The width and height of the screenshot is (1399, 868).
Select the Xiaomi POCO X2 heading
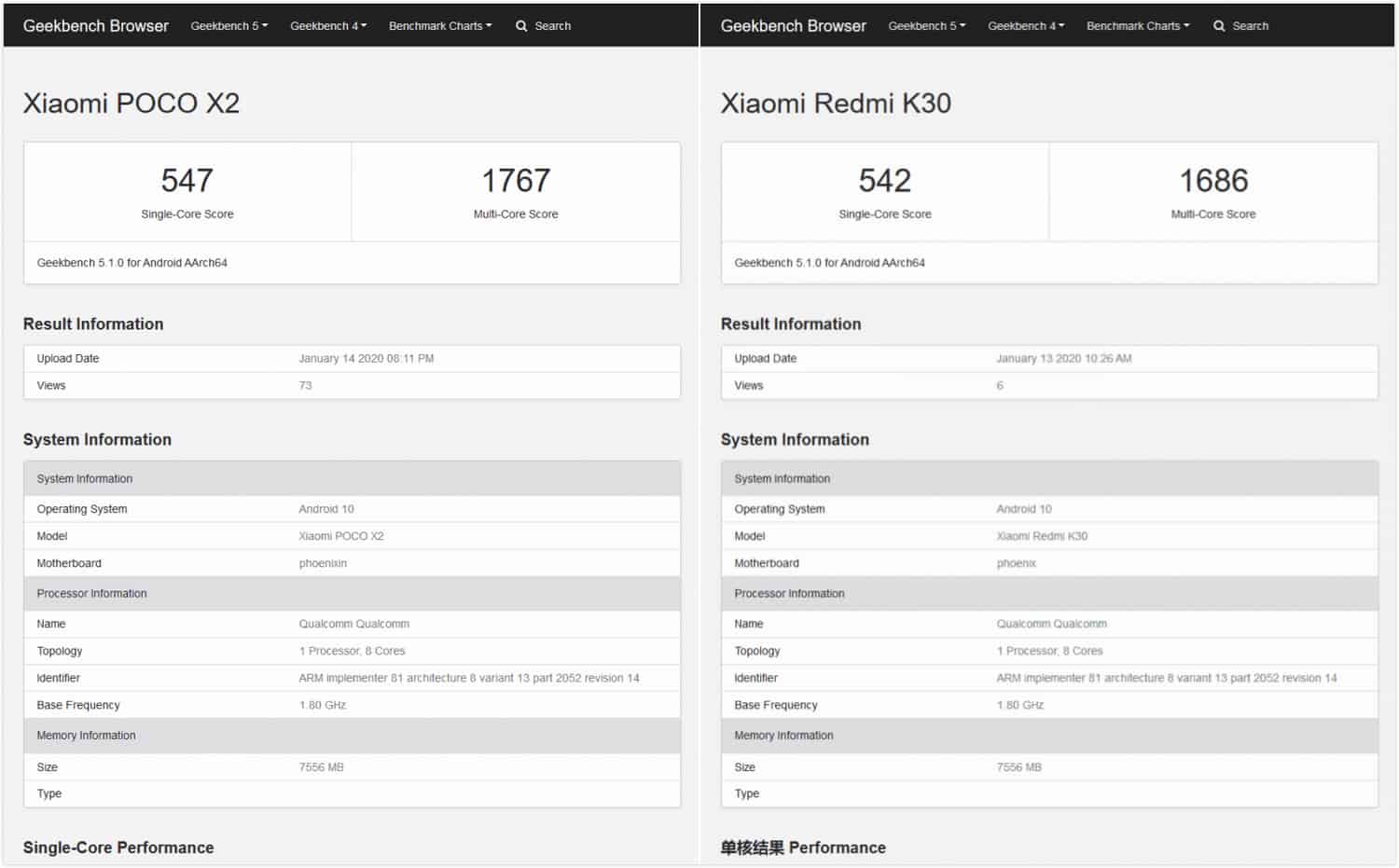(x=132, y=103)
